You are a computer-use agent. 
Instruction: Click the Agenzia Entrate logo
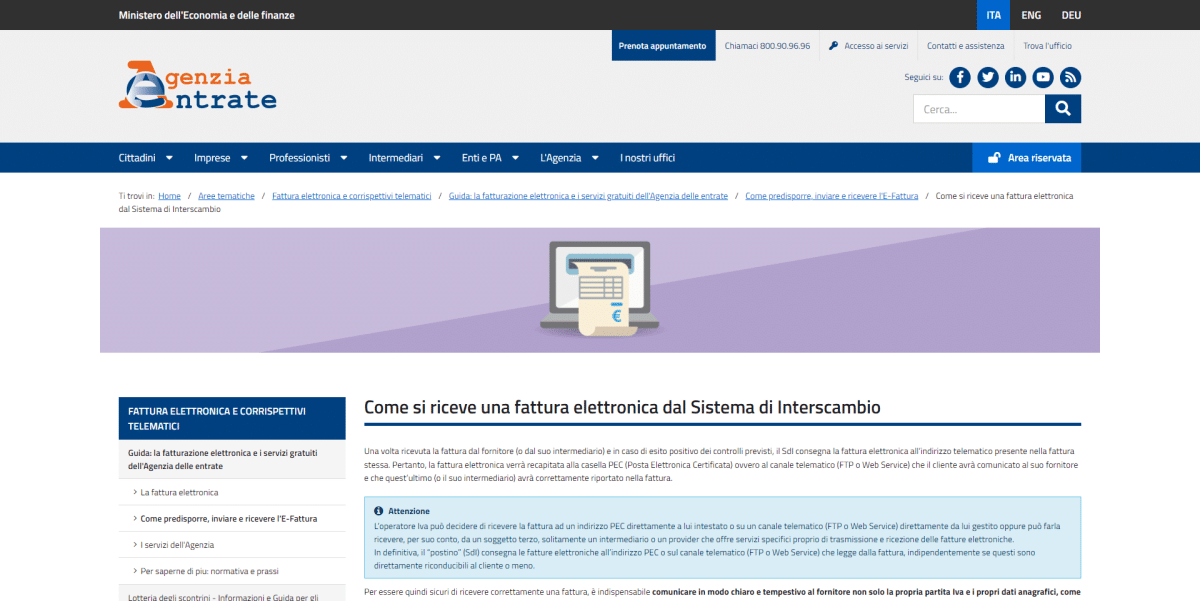coord(197,86)
